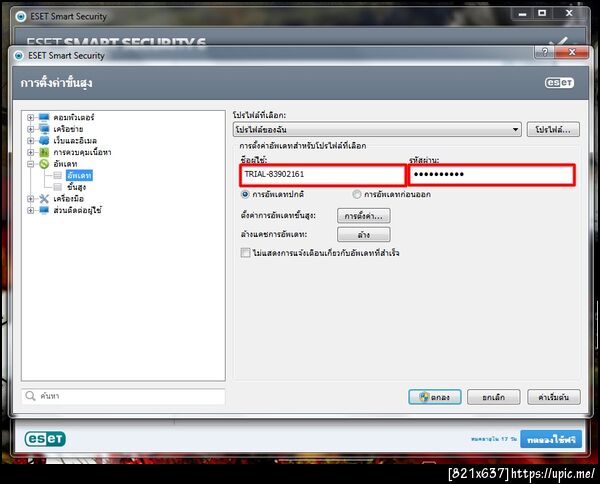The width and height of the screenshot is (600, 484).
Task: Click the โปรไฟล์... button
Action: [553, 129]
